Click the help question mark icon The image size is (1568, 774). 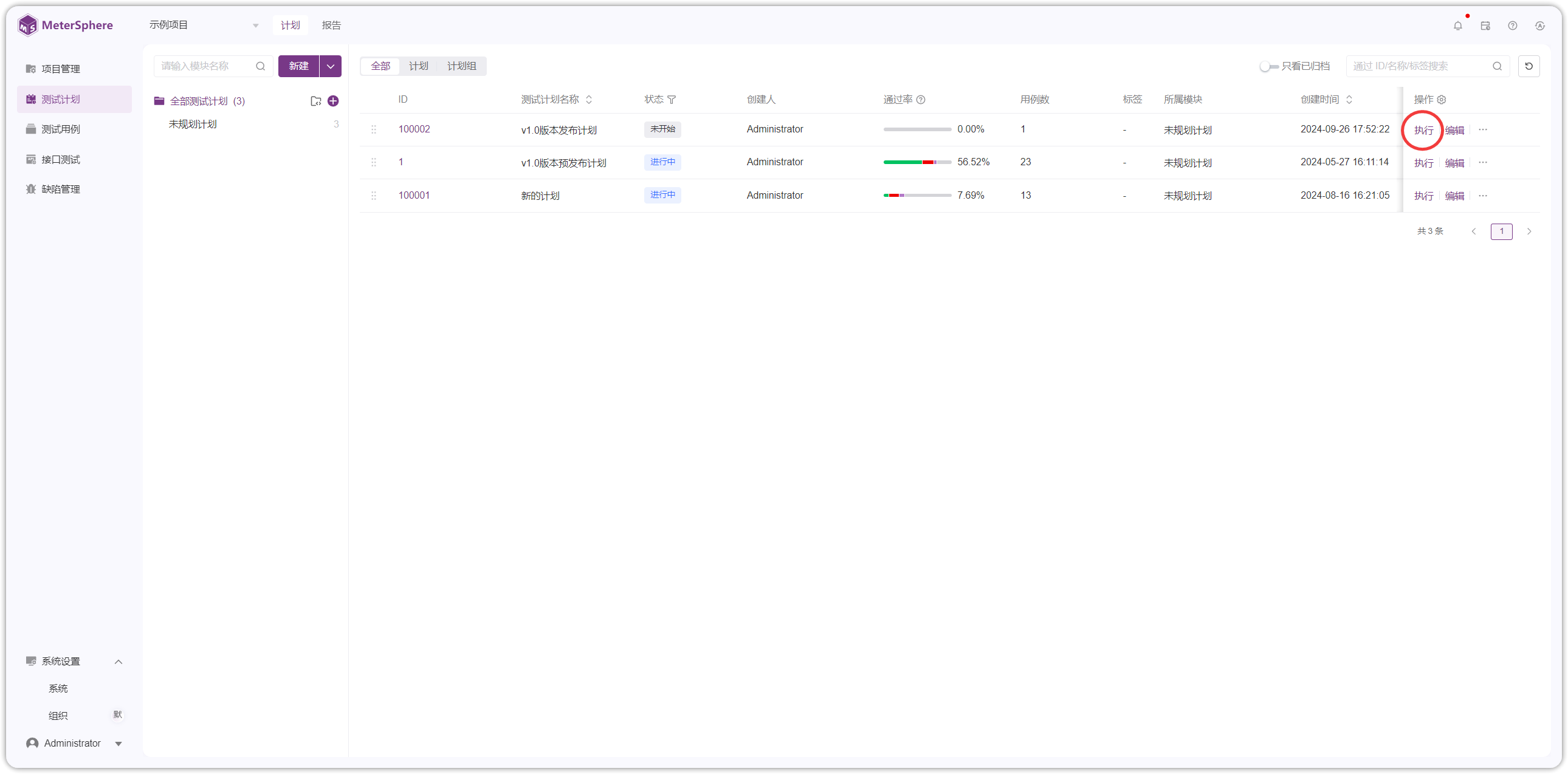click(x=1513, y=26)
